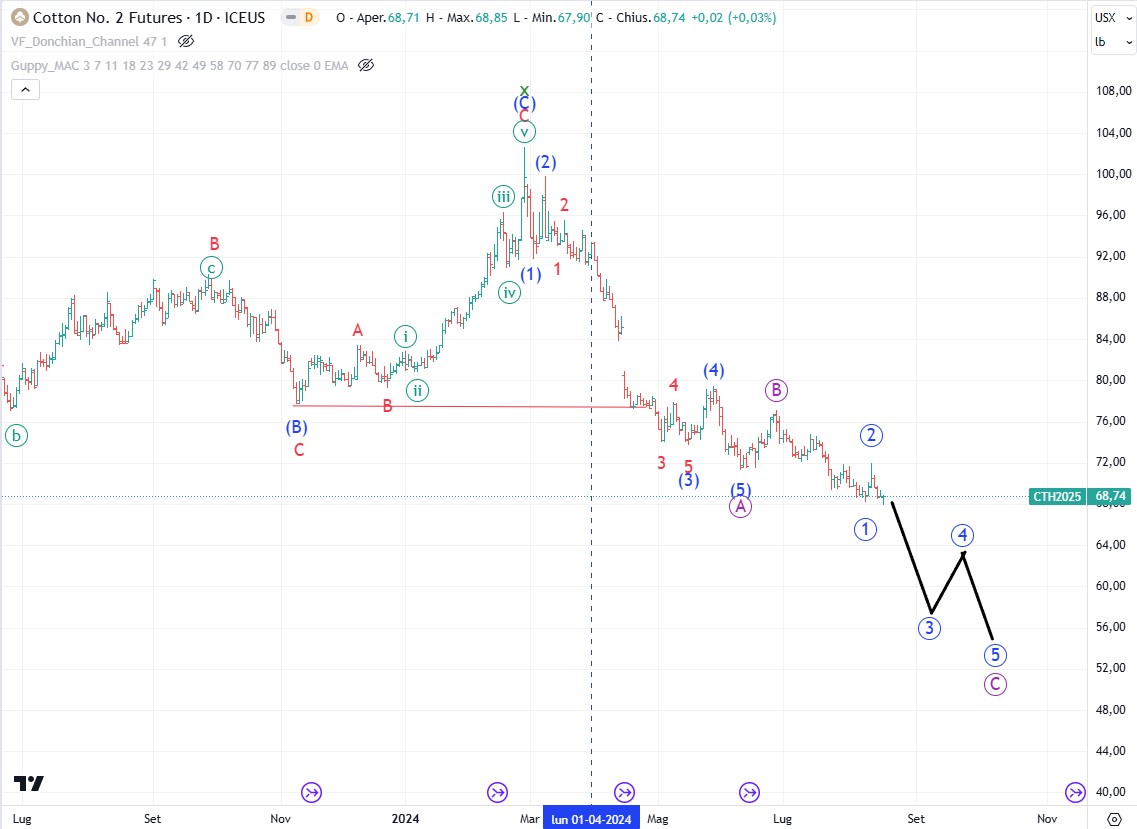
Task: Open the event marker between Mag and Lug
Action: point(749,792)
